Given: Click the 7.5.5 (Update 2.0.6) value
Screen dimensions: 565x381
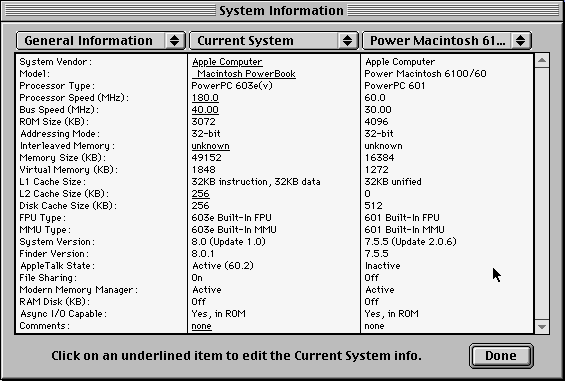Looking at the screenshot, I should click(x=411, y=242).
